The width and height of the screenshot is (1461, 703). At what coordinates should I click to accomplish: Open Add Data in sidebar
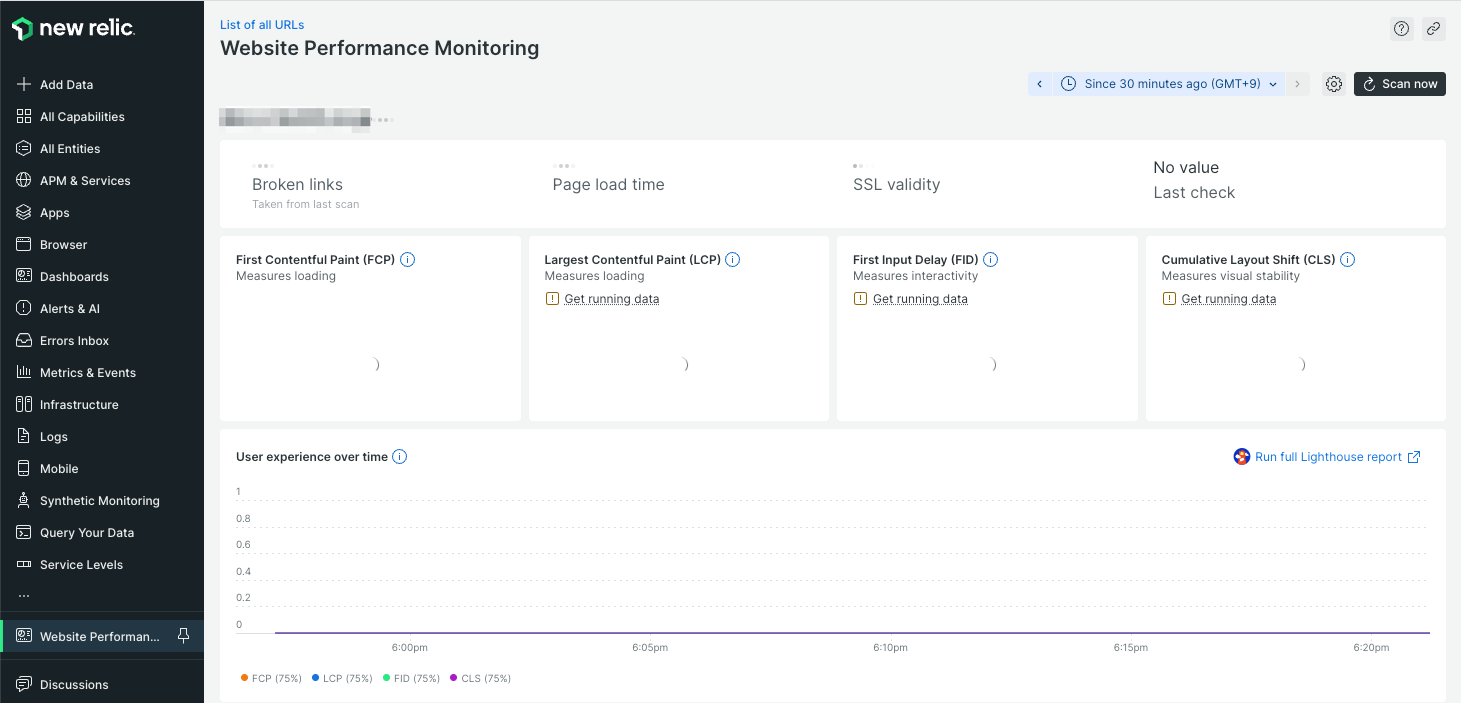pyautogui.click(x=102, y=85)
